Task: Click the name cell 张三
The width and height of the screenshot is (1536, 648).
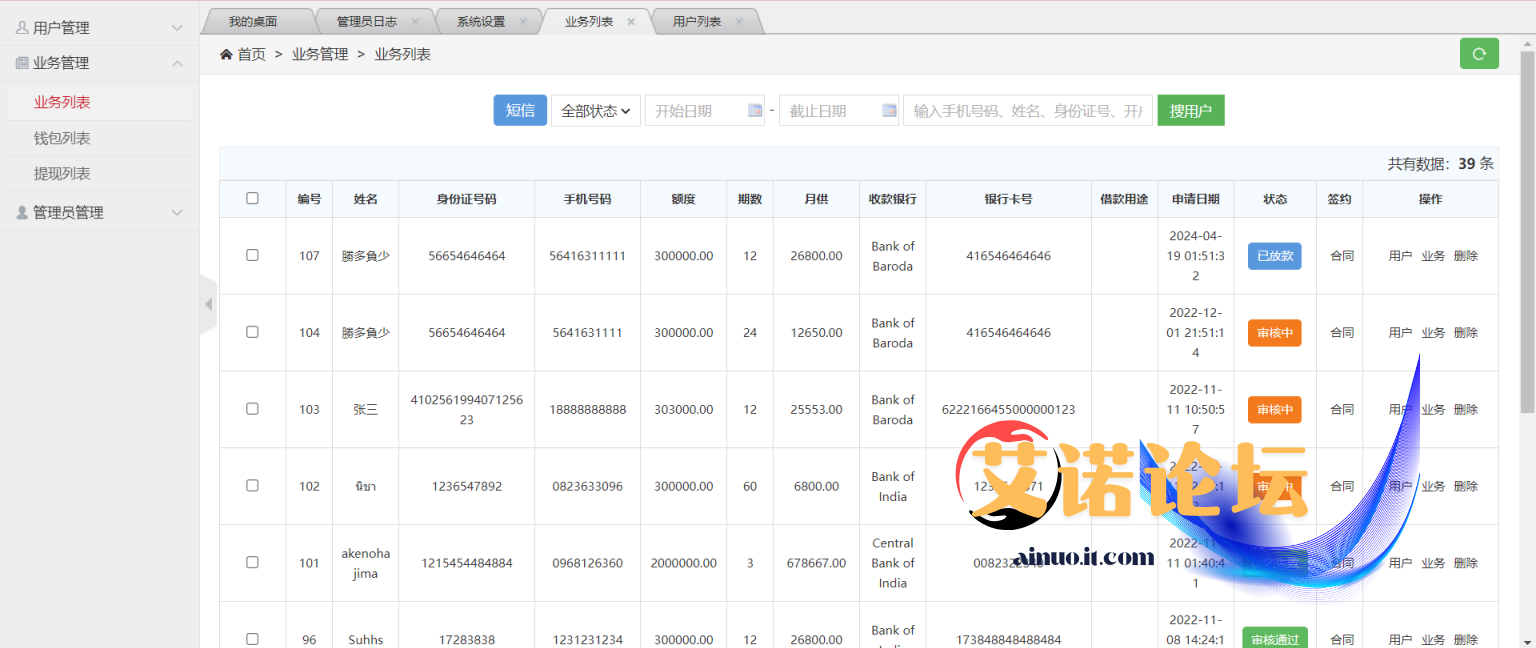Action: (x=366, y=409)
